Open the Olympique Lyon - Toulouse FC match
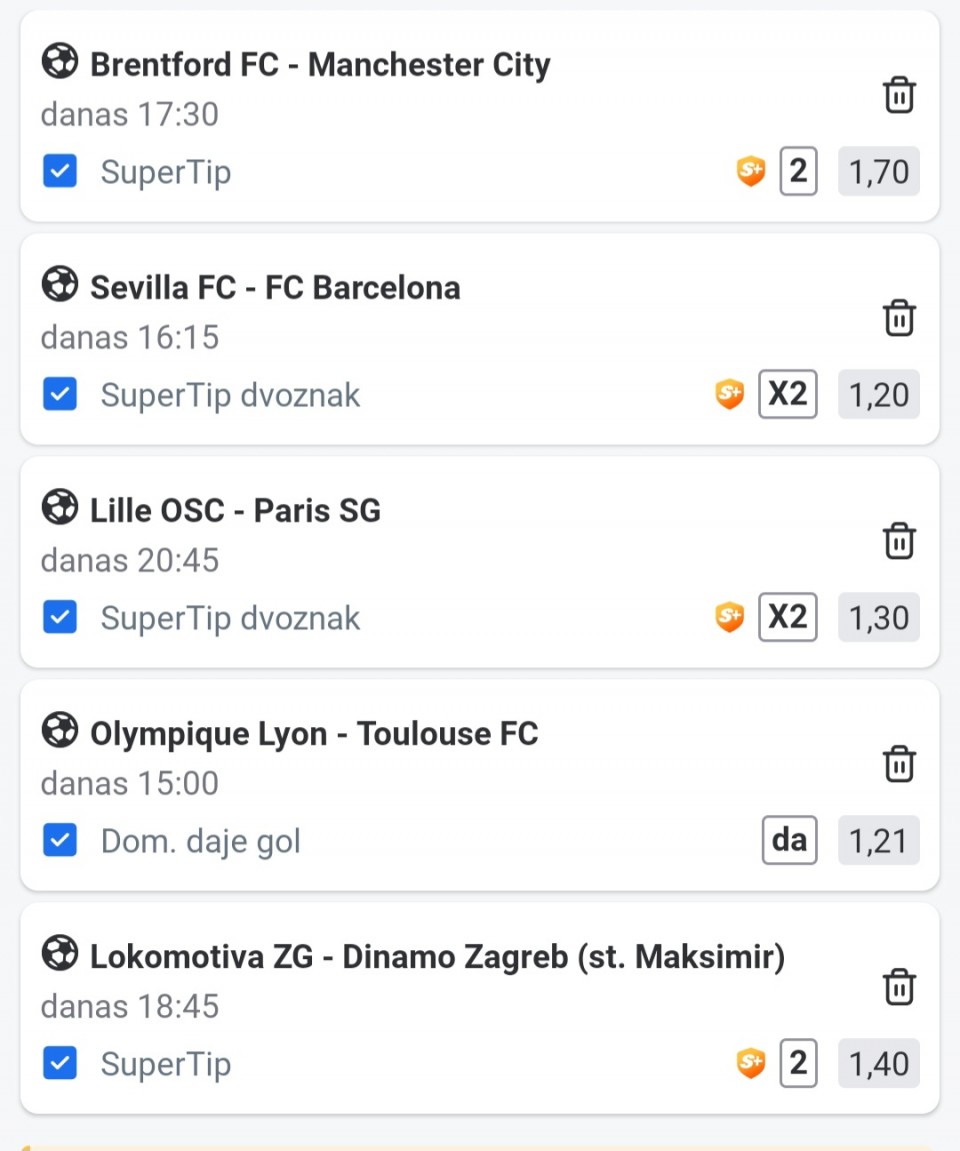The image size is (960, 1151). click(x=314, y=734)
